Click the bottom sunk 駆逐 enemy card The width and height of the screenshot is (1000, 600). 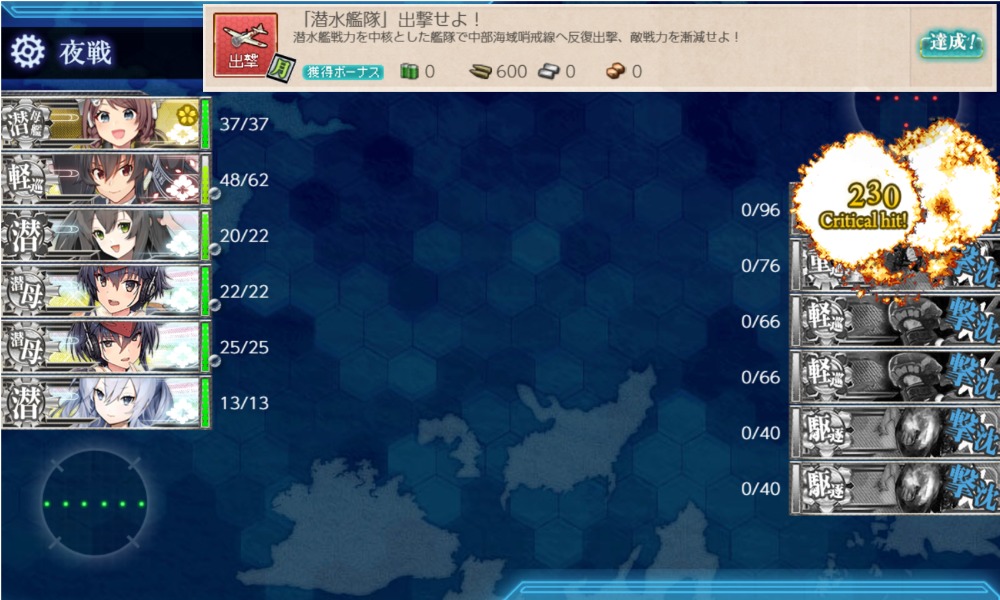coord(895,488)
